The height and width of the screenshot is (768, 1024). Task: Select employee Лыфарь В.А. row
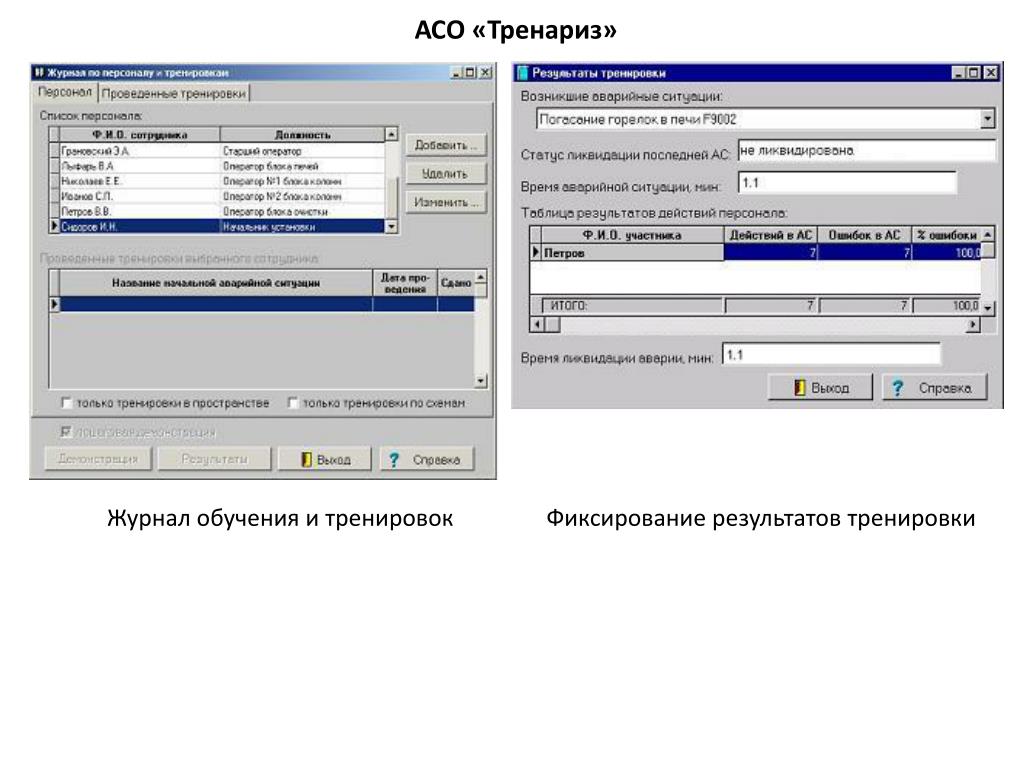coord(222,166)
